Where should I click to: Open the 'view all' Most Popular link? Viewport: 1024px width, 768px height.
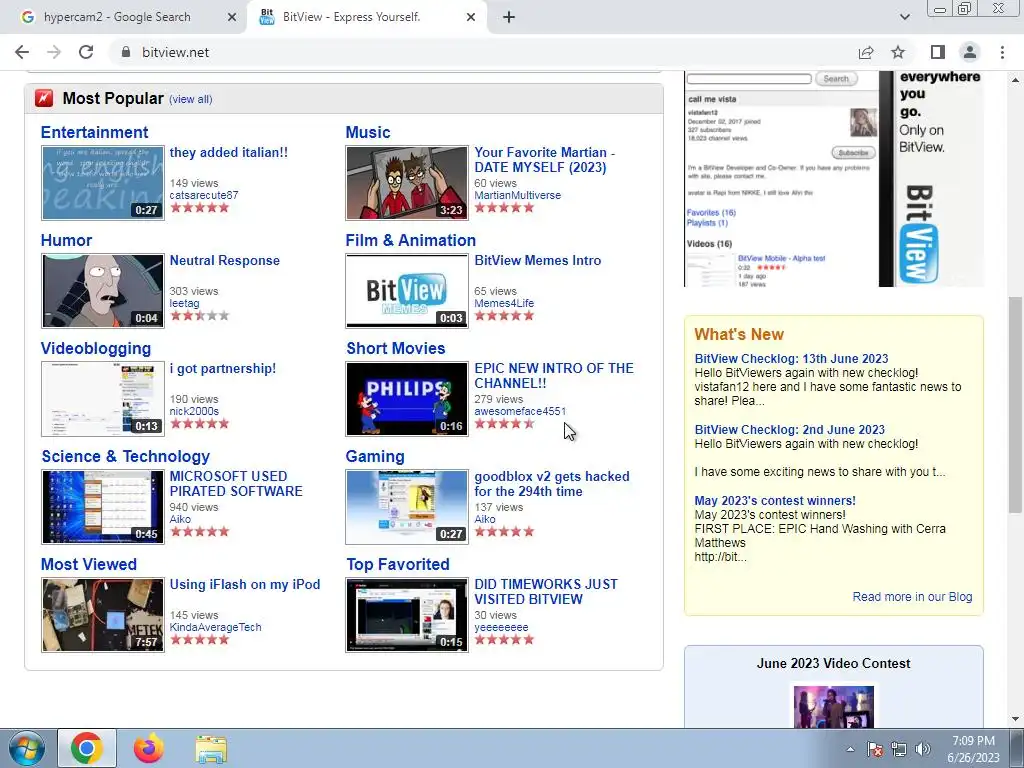tap(191, 99)
